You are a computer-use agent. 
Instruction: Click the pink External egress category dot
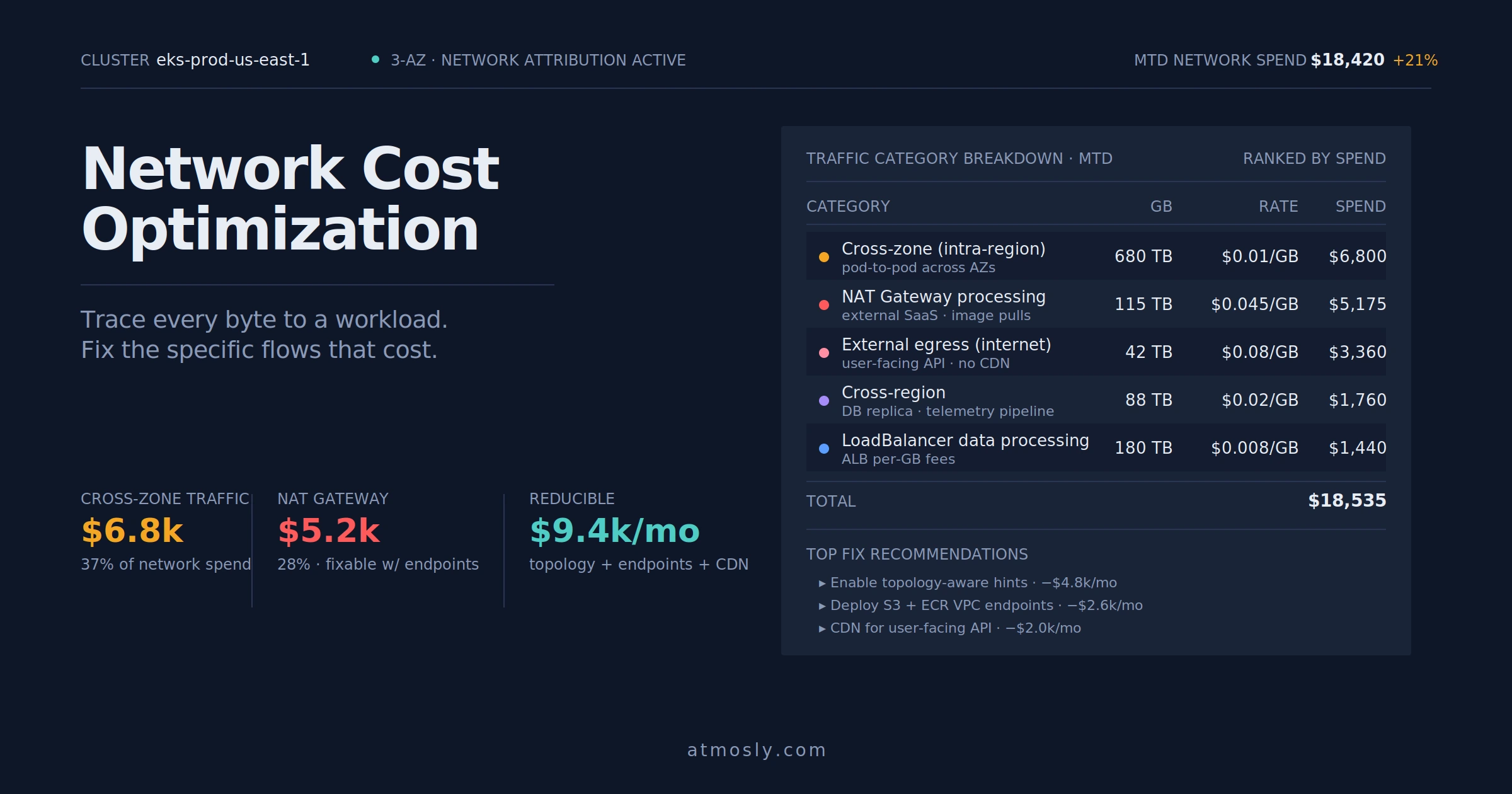coord(823,352)
